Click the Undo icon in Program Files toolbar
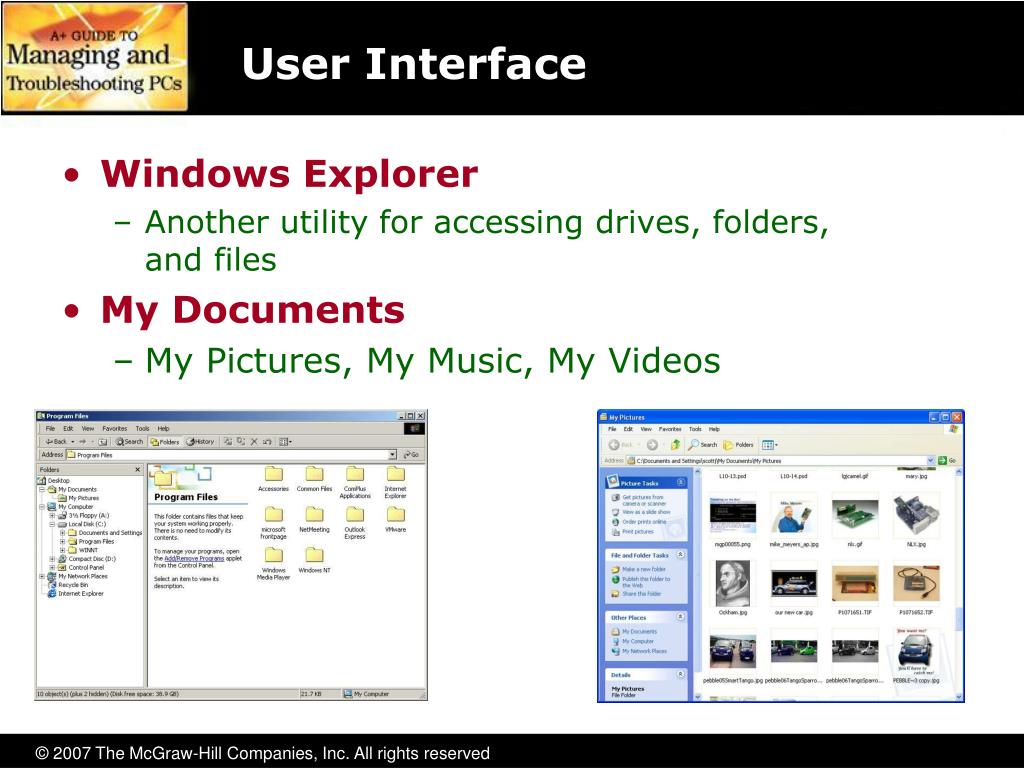Image resolution: width=1024 pixels, height=768 pixels. click(267, 441)
